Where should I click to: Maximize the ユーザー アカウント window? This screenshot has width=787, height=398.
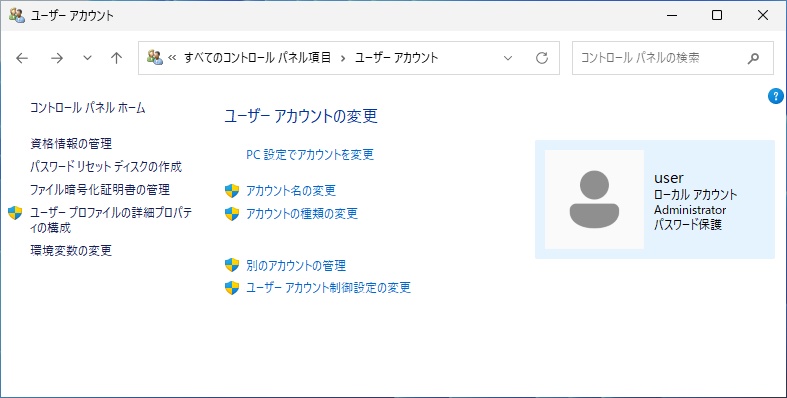coord(717,16)
